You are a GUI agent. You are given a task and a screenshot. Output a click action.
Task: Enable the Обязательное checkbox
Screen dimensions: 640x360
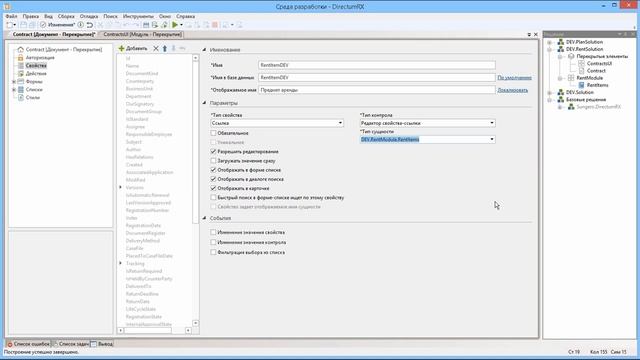pos(213,133)
